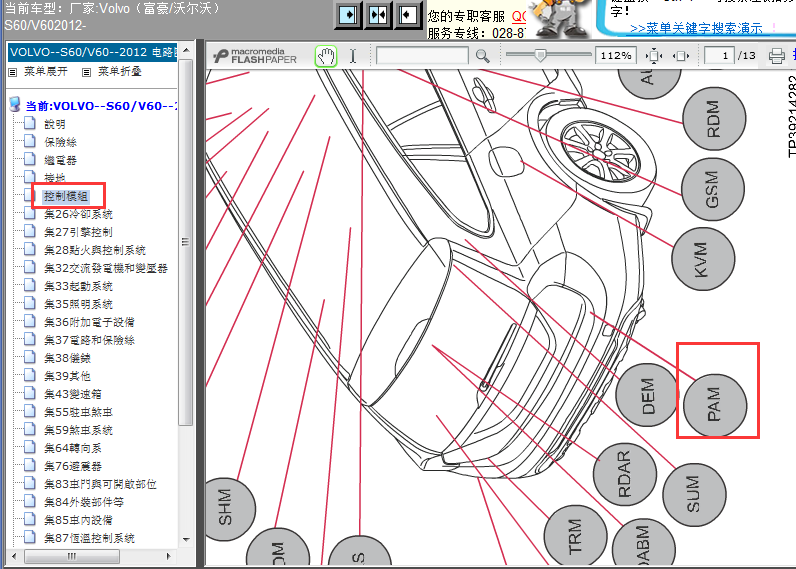This screenshot has width=796, height=569.
Task: Open the 說明 tree item
Action: click(x=55, y=124)
